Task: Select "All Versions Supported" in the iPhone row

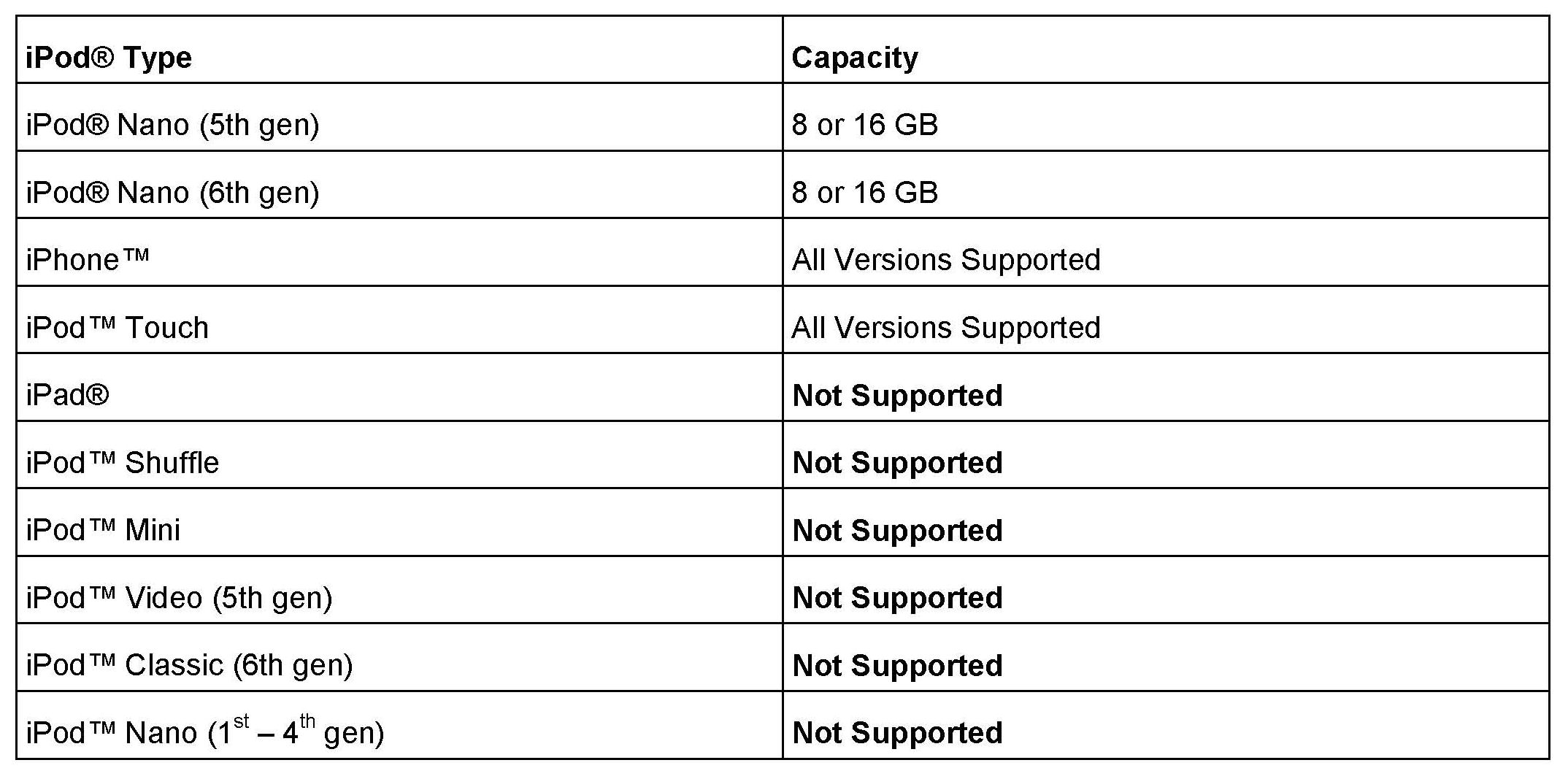Action: 946,260
